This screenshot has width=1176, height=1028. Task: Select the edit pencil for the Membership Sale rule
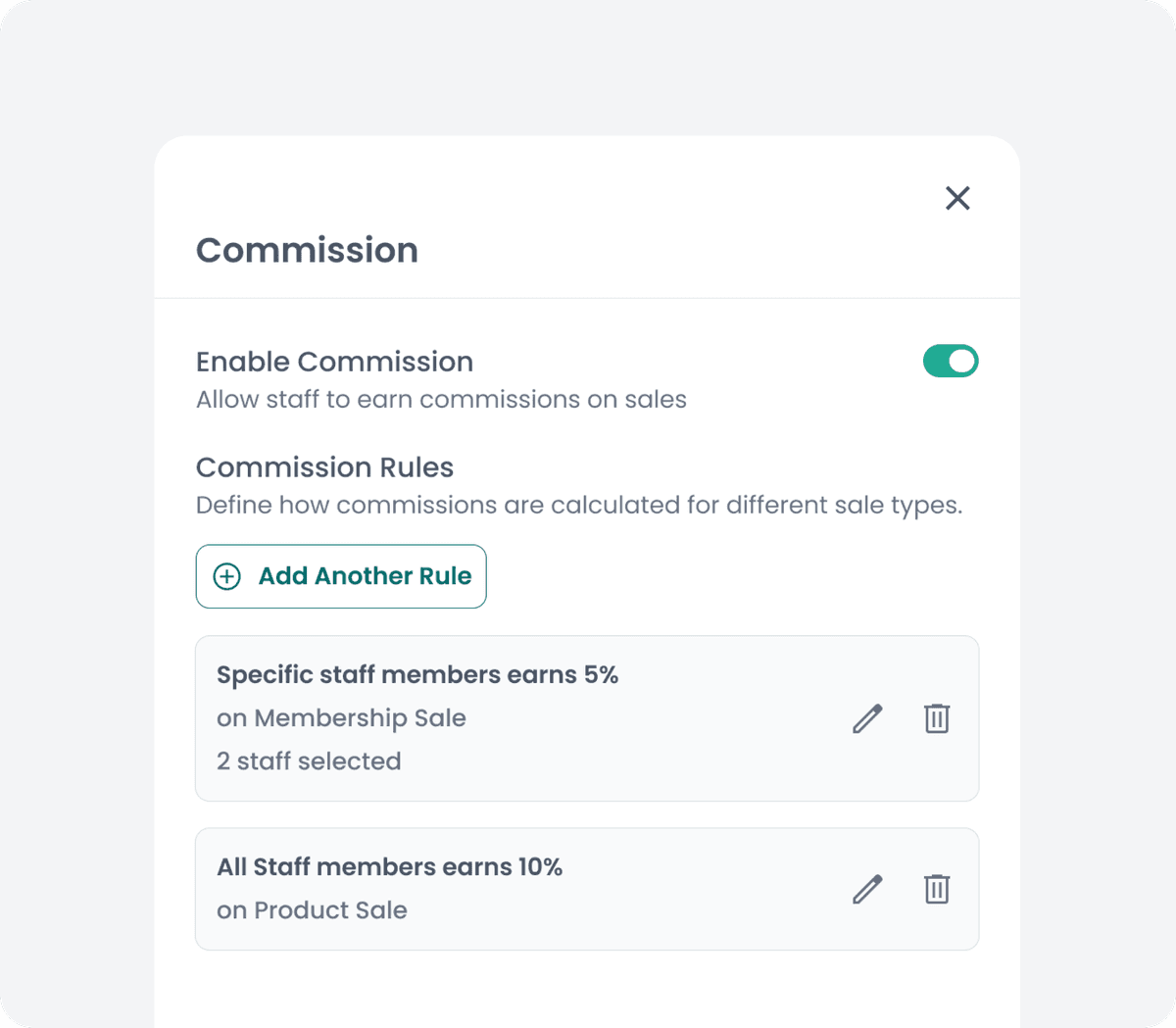coord(866,718)
